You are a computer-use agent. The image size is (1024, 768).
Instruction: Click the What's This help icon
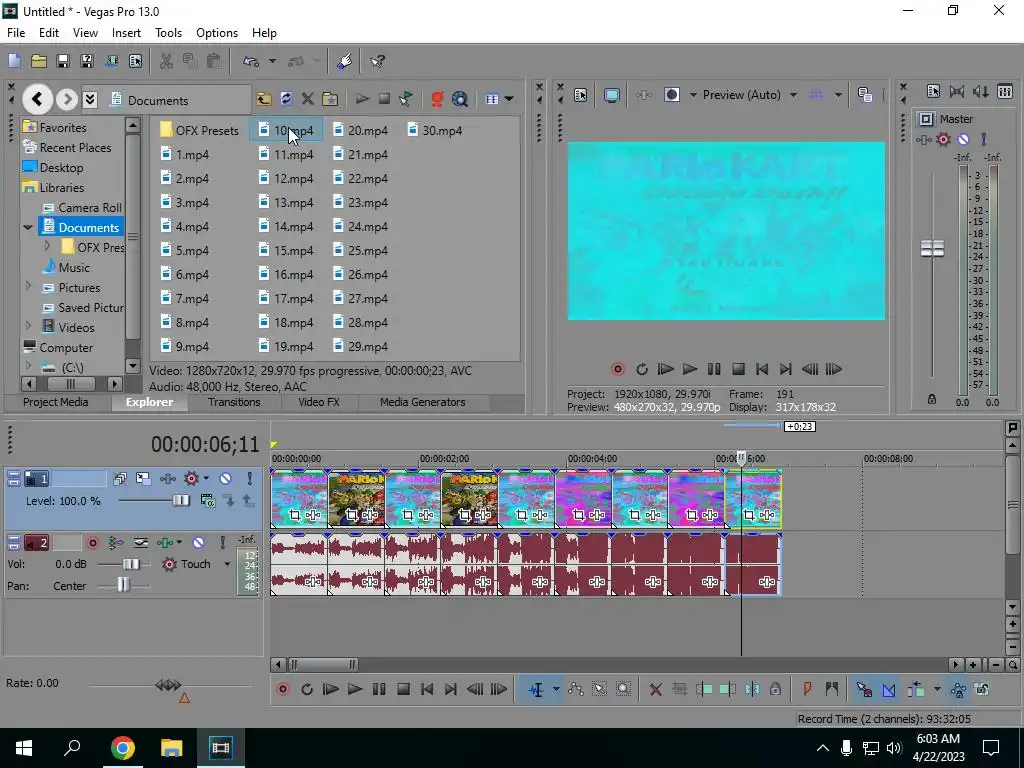(x=377, y=61)
